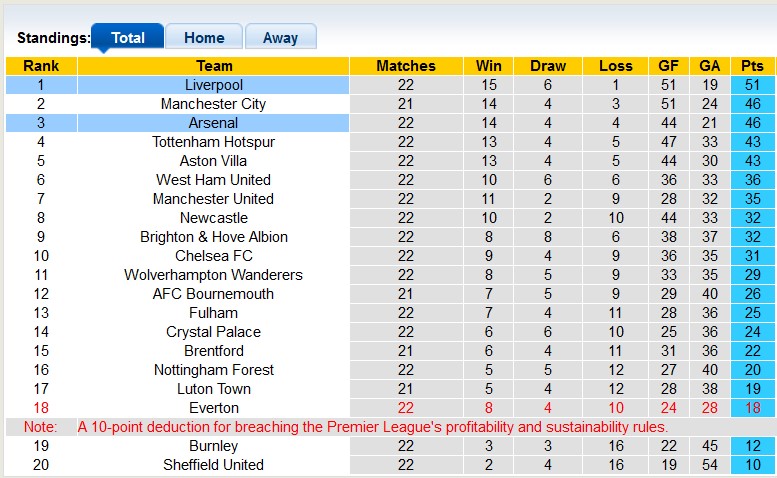Open the Home standings tab
The height and width of the screenshot is (478, 777).
coord(204,38)
